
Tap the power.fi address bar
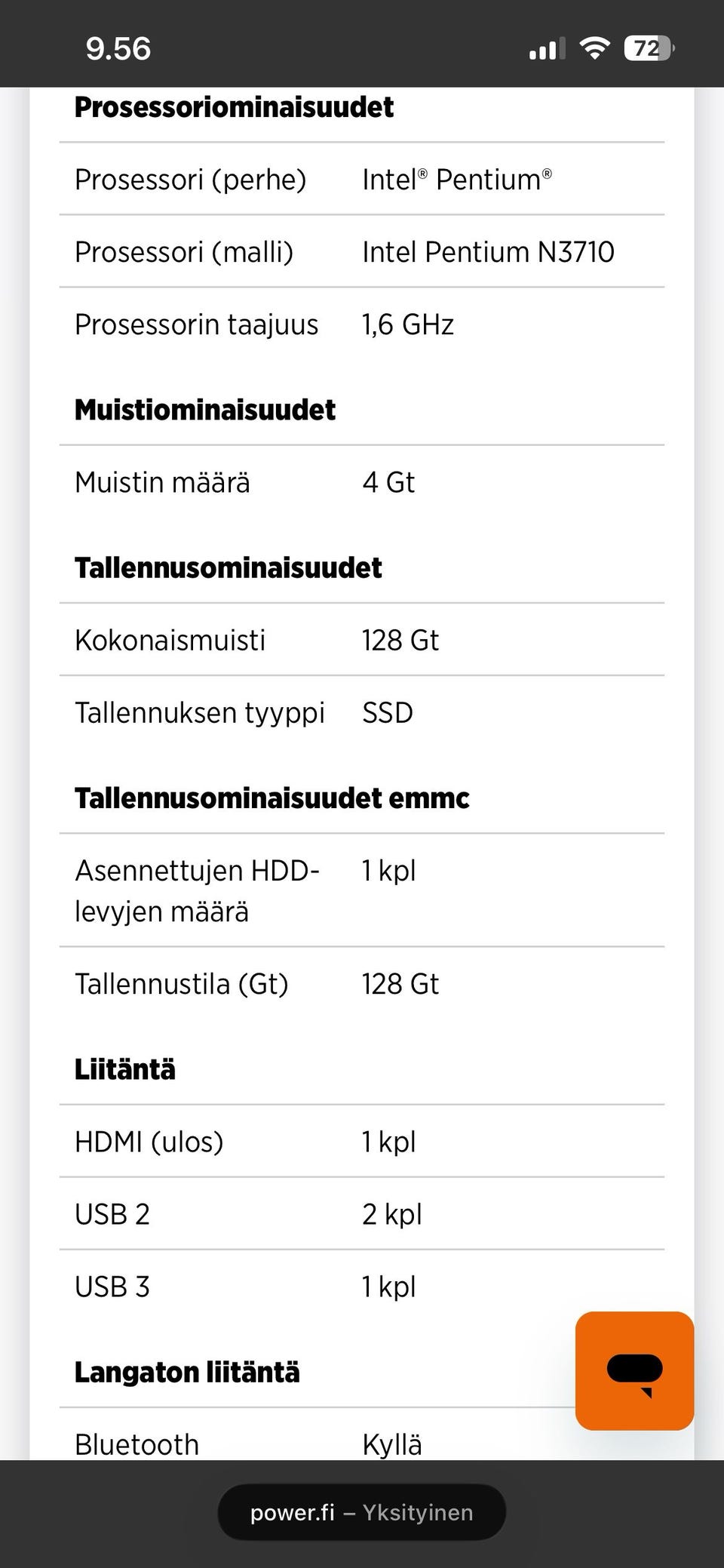[362, 1512]
